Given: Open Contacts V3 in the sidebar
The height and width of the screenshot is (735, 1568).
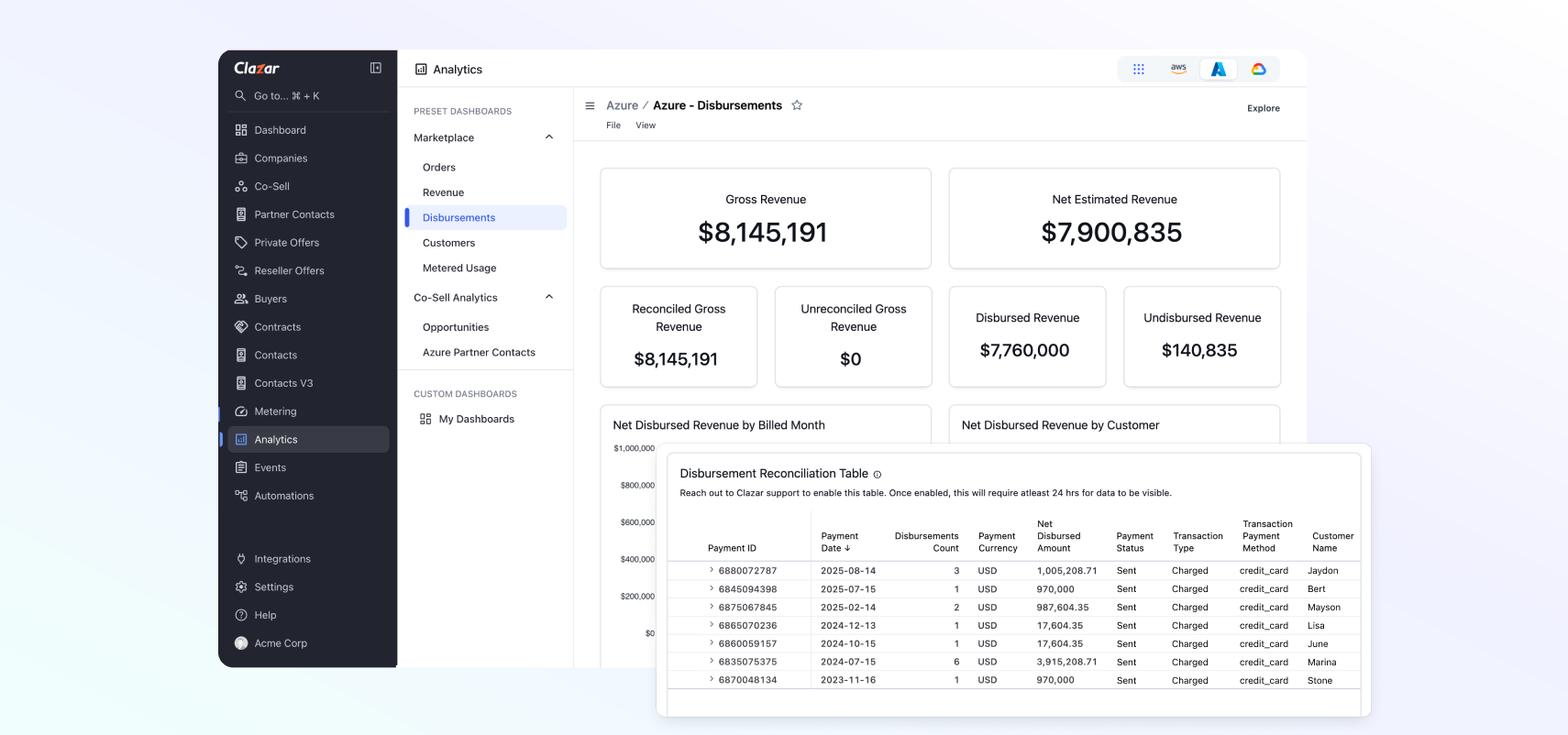Looking at the screenshot, I should pos(308,383).
